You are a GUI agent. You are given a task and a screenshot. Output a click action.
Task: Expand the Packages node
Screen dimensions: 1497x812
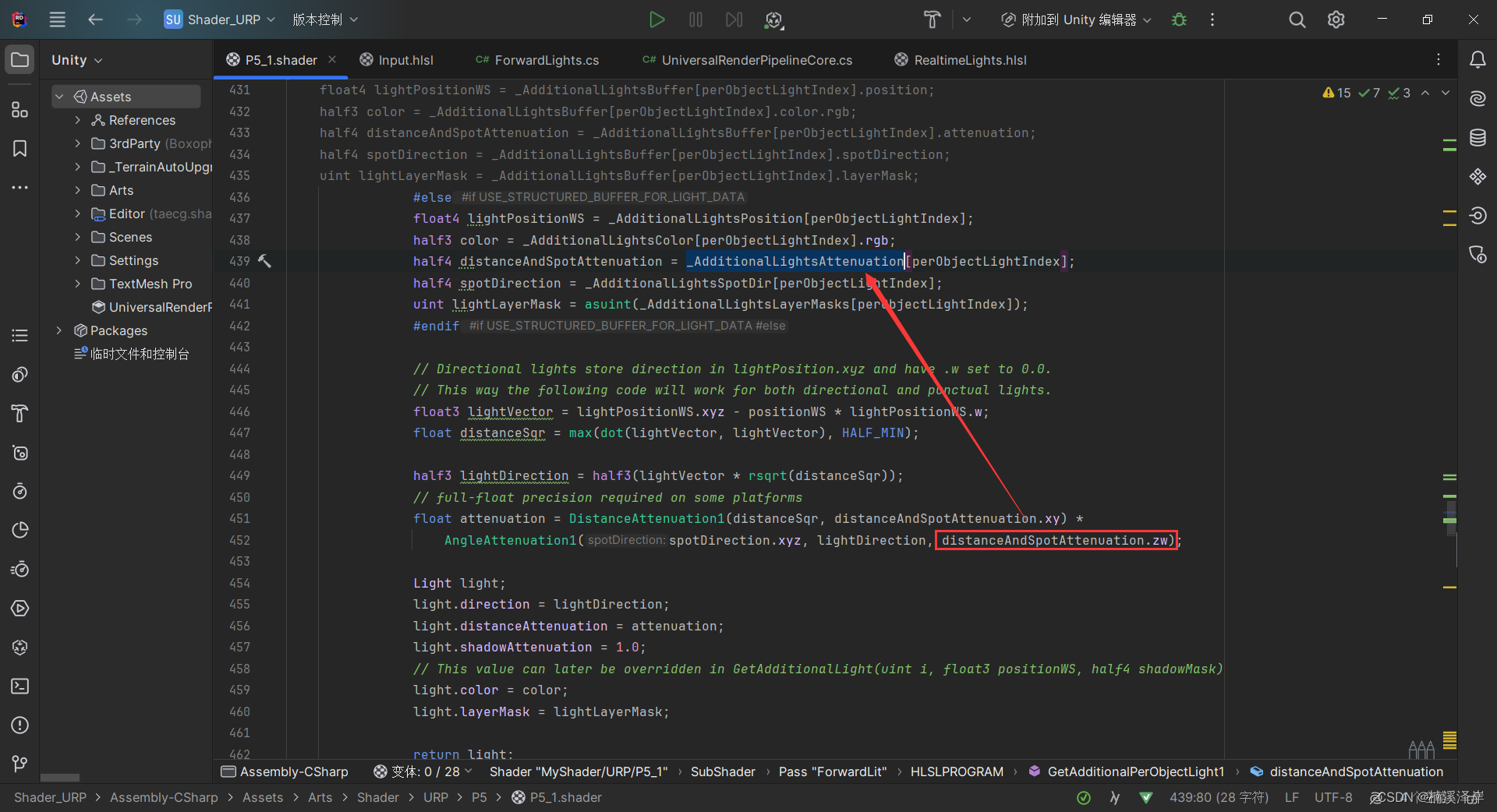pyautogui.click(x=59, y=330)
